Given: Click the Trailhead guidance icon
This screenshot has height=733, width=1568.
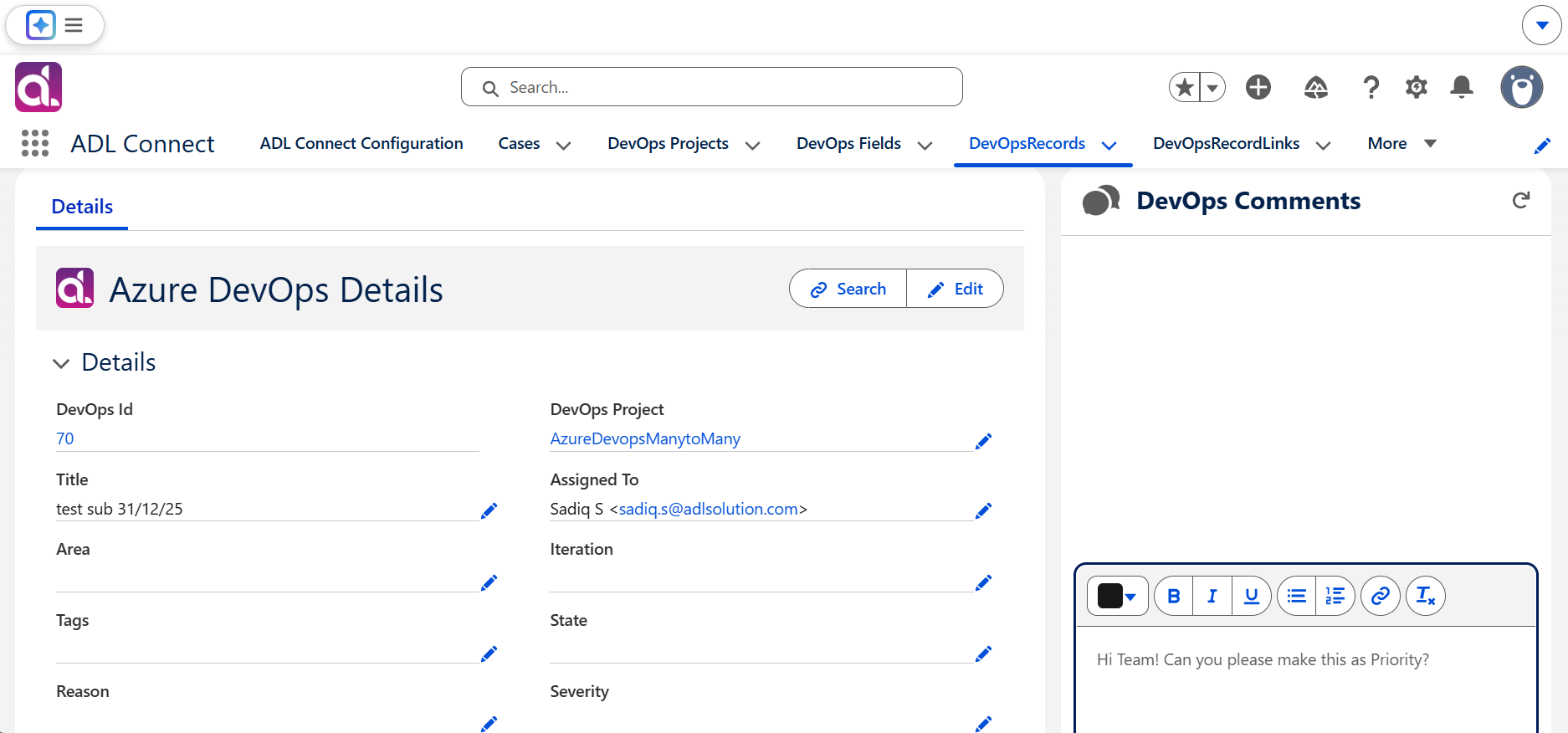Looking at the screenshot, I should click(x=1316, y=87).
